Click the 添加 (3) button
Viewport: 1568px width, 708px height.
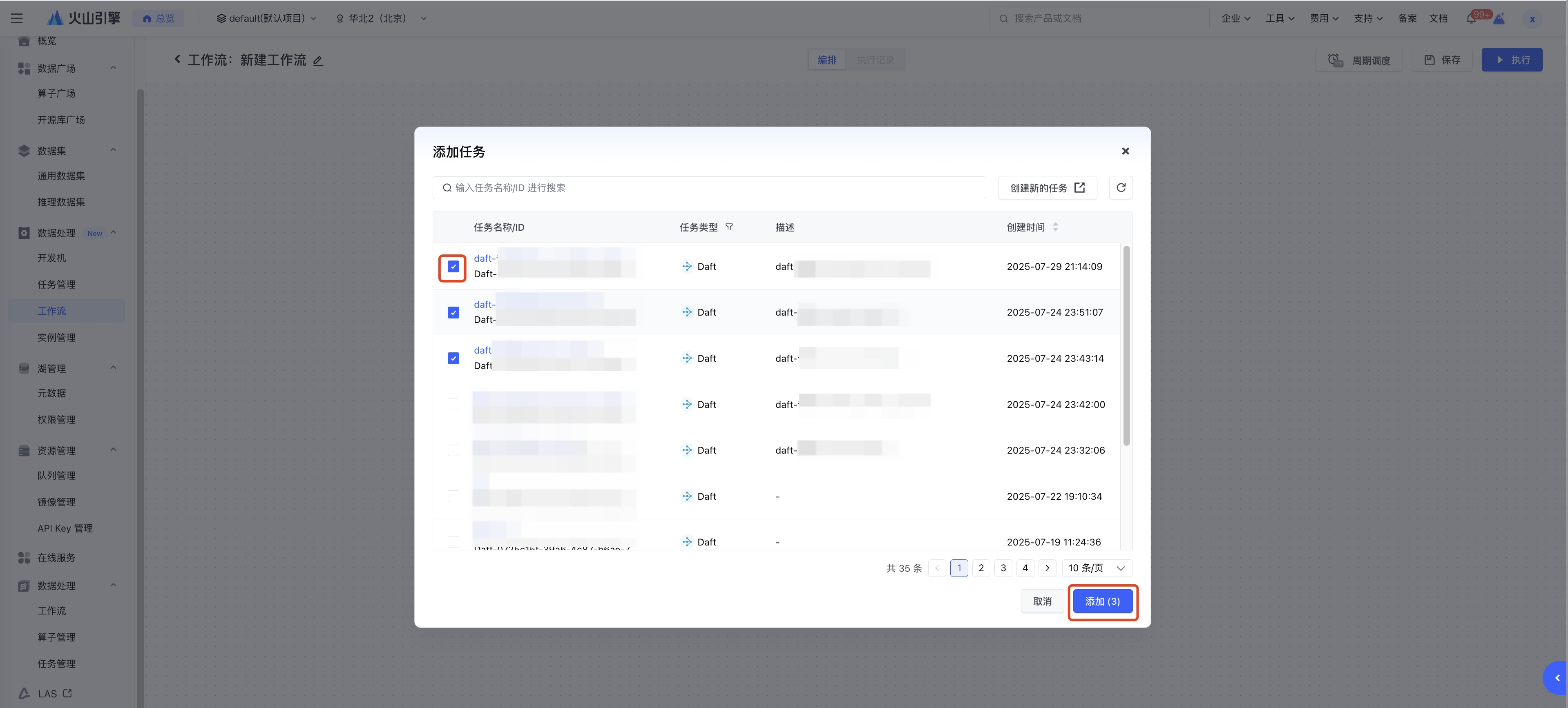(1102, 601)
